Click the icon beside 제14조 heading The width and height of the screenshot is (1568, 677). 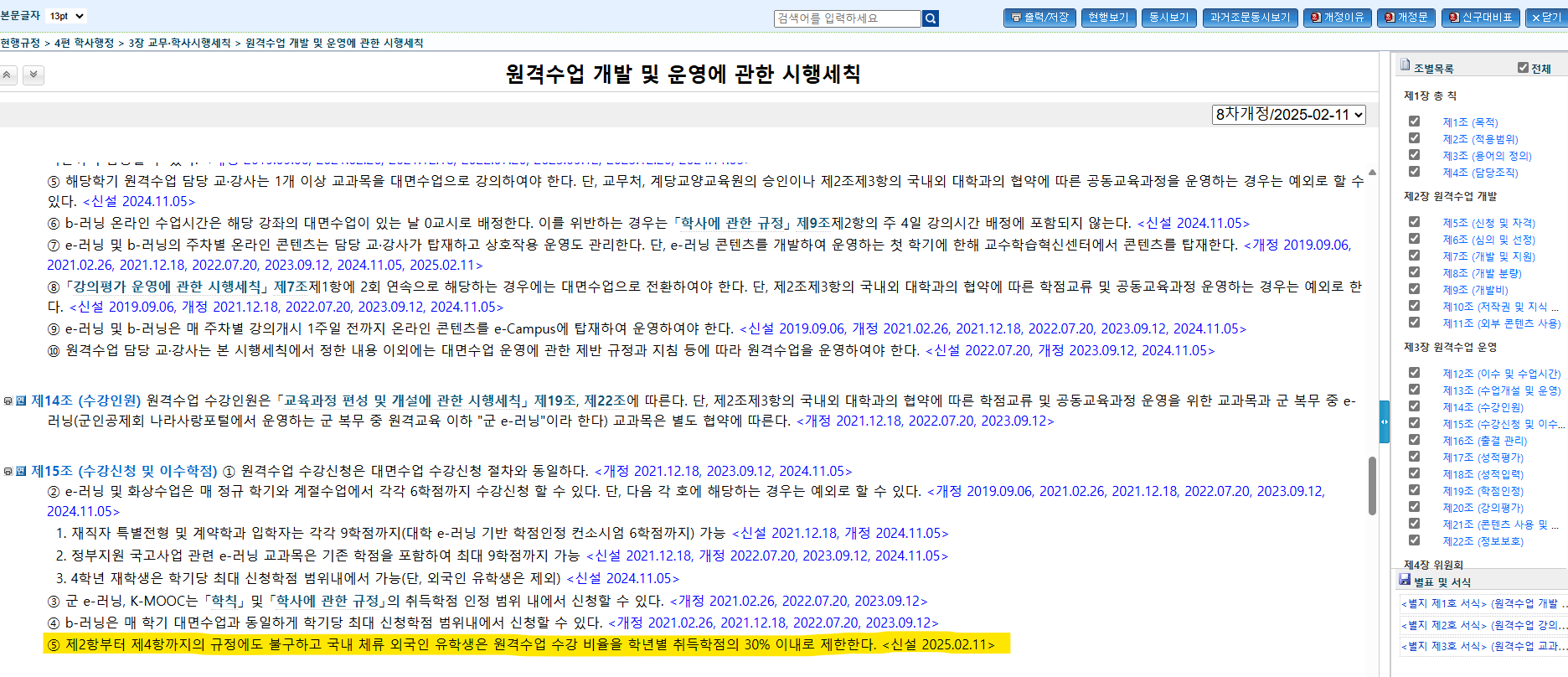click(21, 401)
